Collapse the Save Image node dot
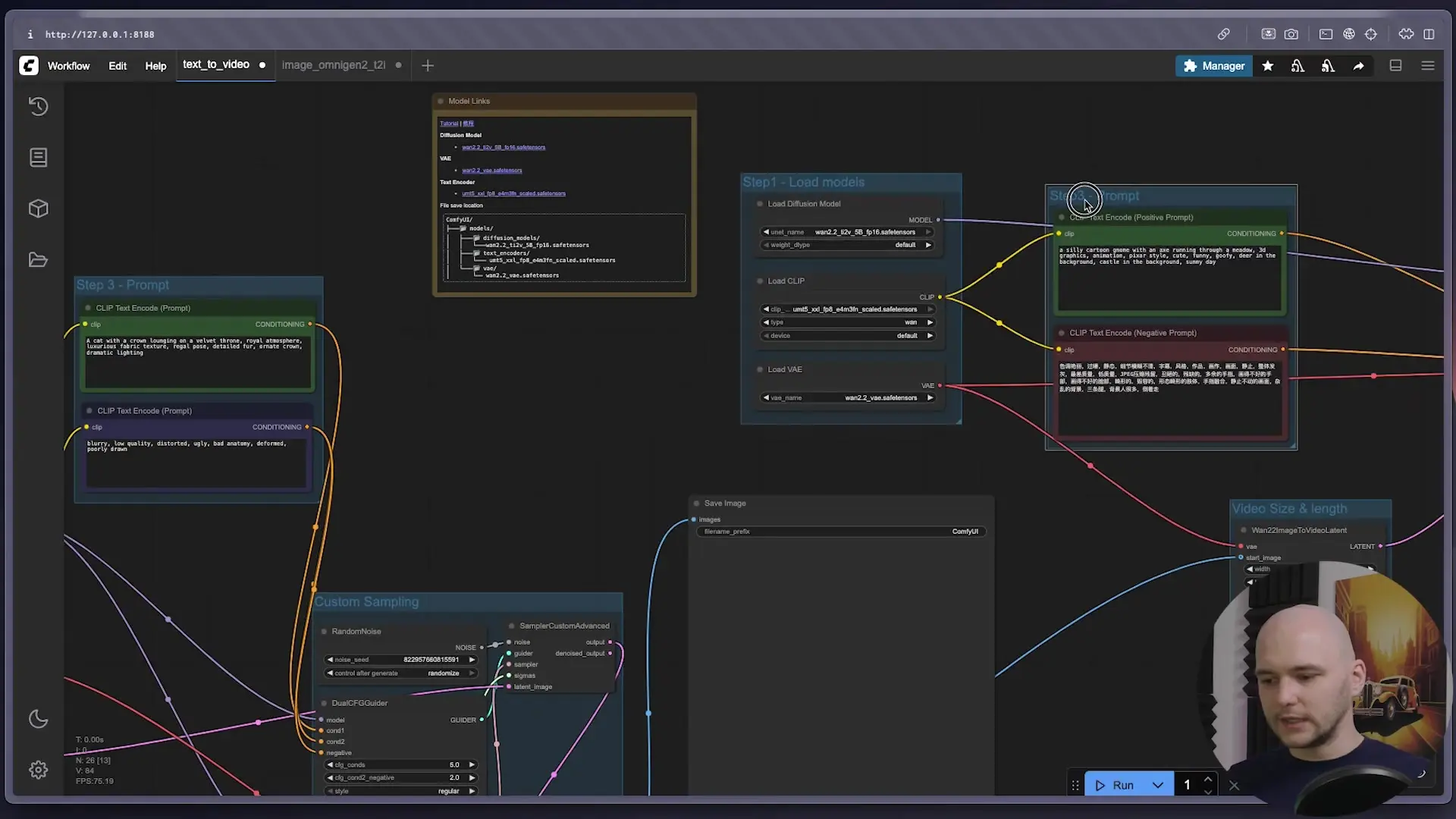1456x819 pixels. [696, 504]
